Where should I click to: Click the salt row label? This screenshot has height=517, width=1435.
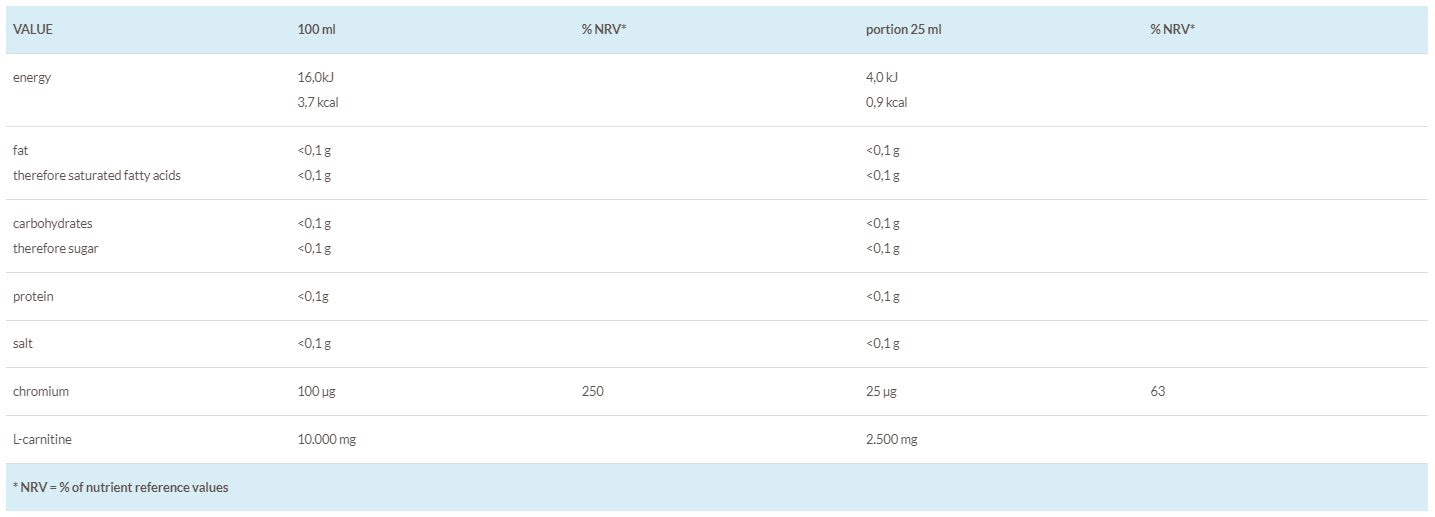(x=24, y=343)
